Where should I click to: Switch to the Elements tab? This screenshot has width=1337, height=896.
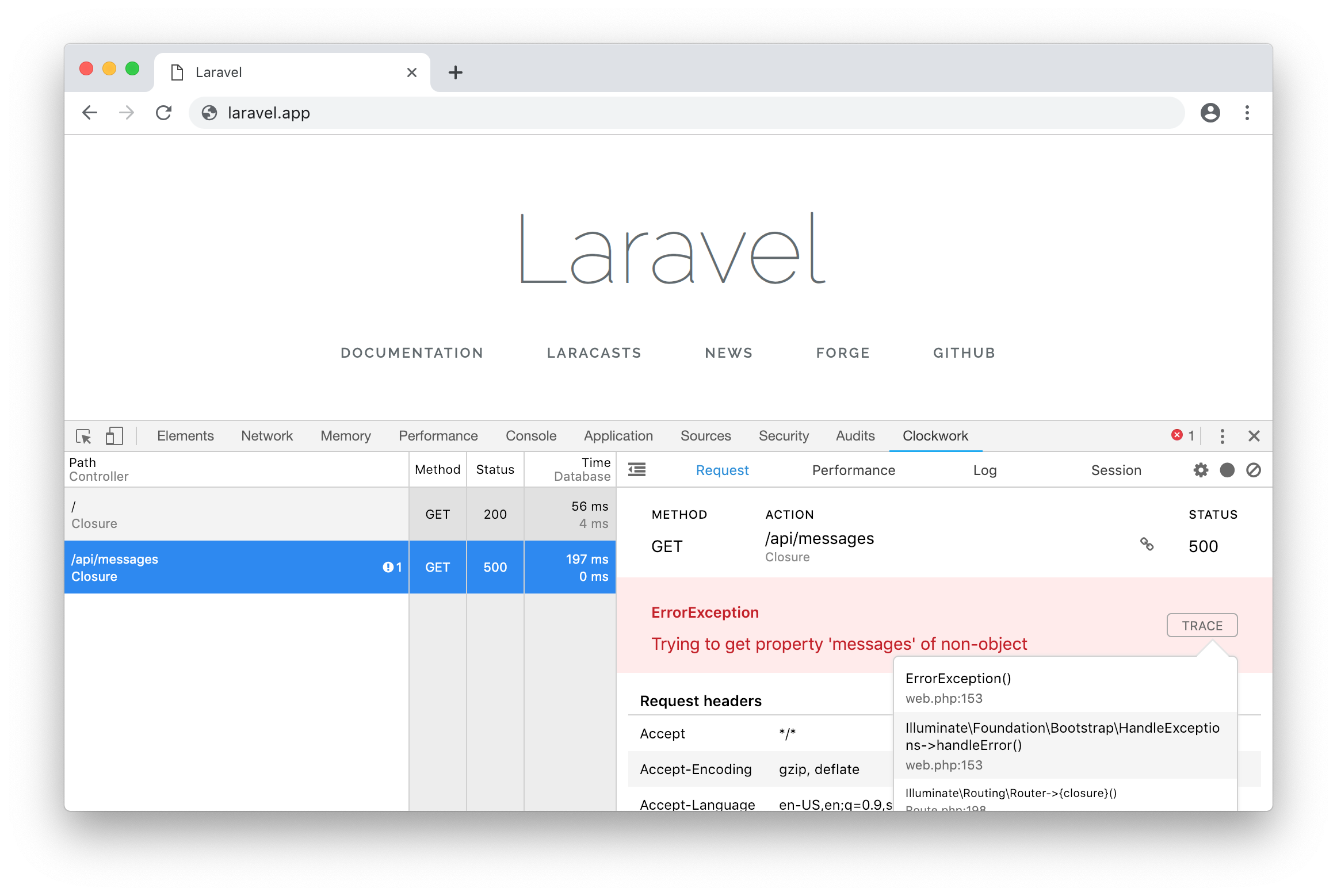(x=185, y=436)
